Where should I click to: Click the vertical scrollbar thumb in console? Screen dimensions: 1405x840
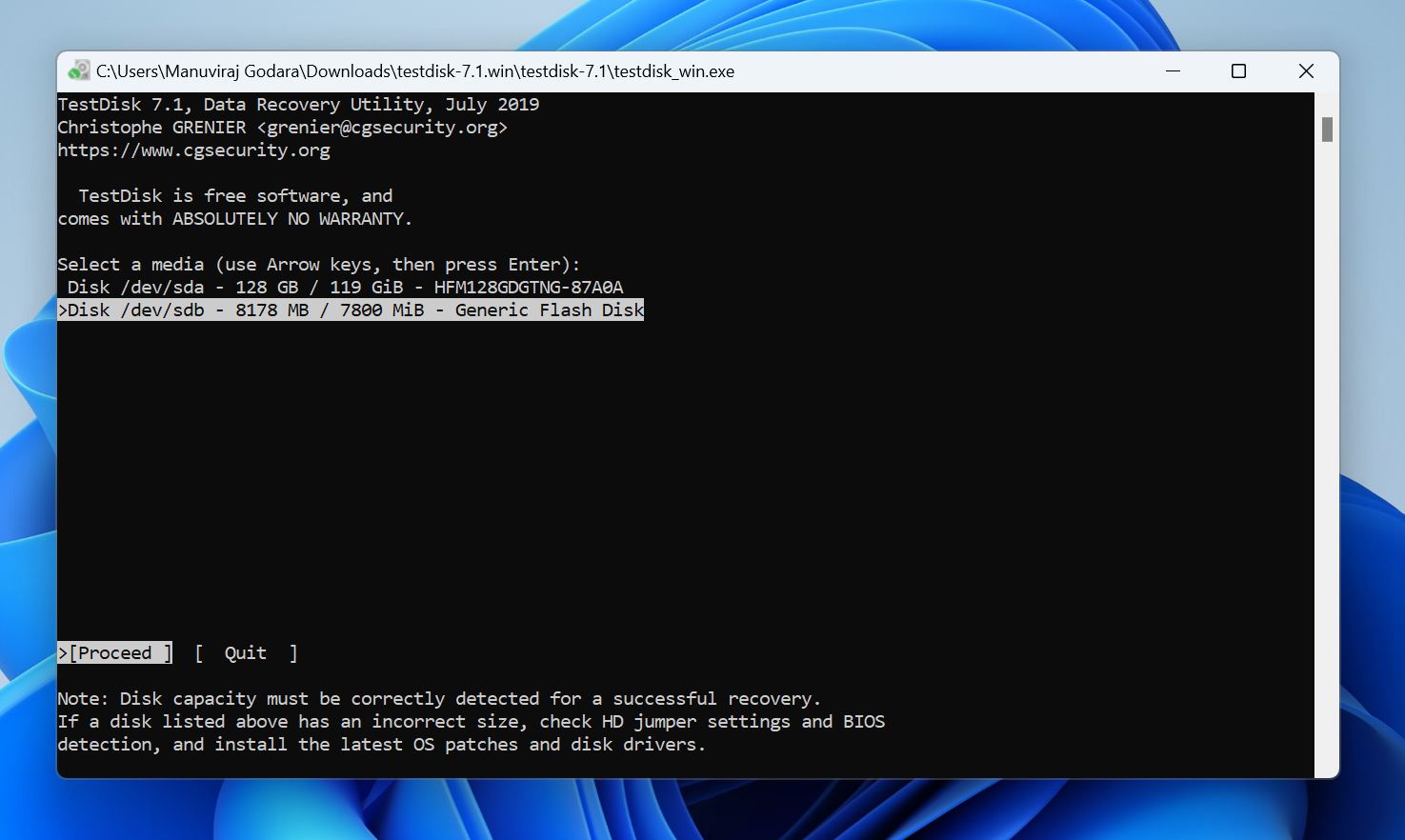click(x=1327, y=130)
